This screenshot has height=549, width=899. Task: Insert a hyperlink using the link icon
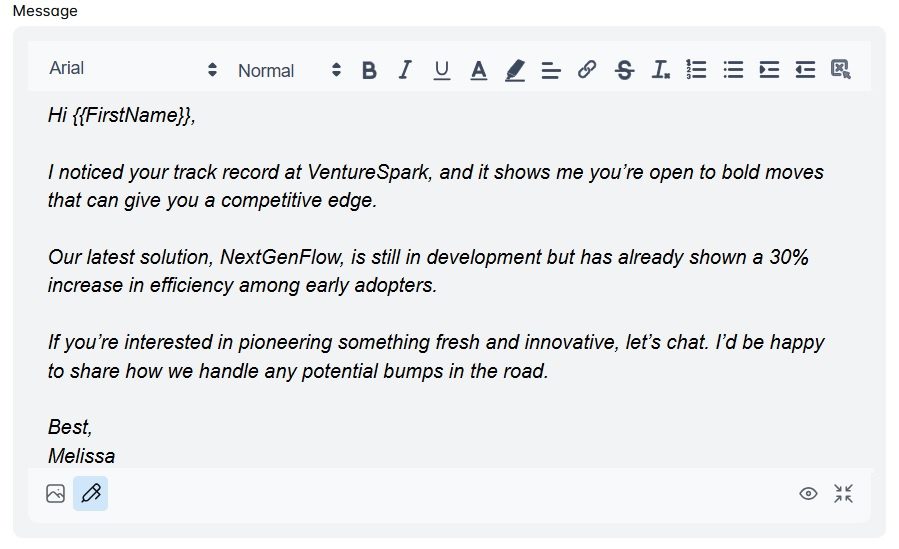point(587,70)
